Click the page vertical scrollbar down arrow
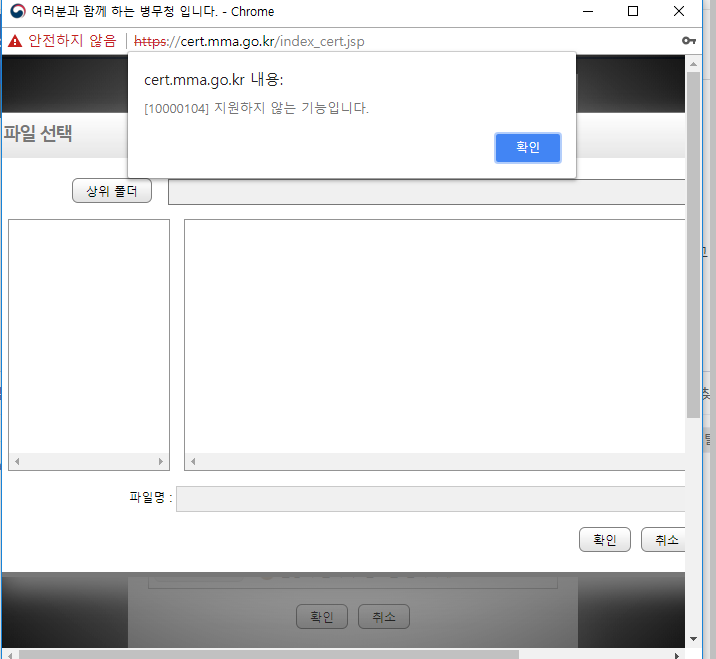 click(694, 638)
